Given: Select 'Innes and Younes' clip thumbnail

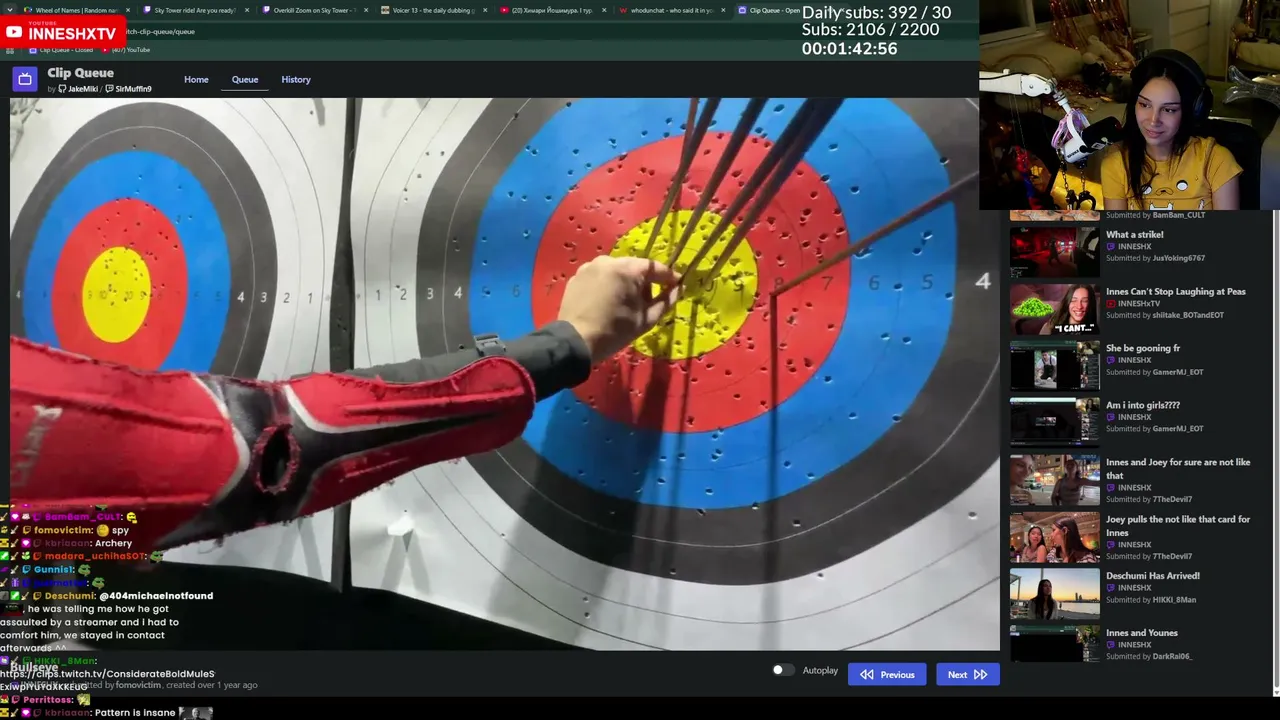Looking at the screenshot, I should (1054, 644).
